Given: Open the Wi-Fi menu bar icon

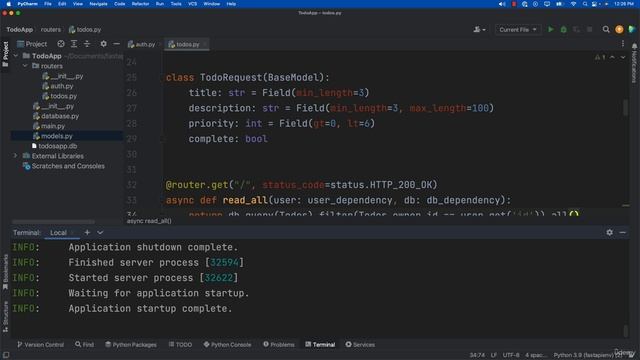Looking at the screenshot, I should [573, 4].
